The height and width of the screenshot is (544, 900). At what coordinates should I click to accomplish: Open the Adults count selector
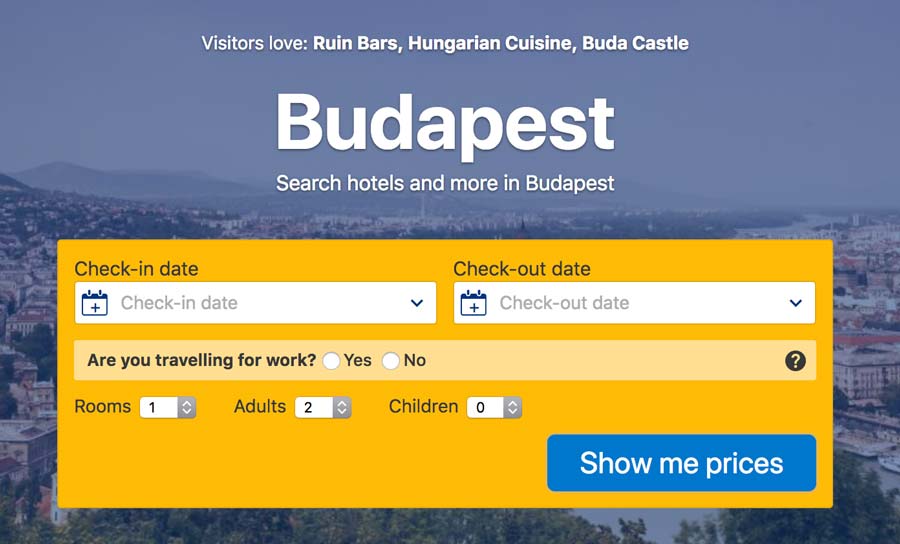323,407
